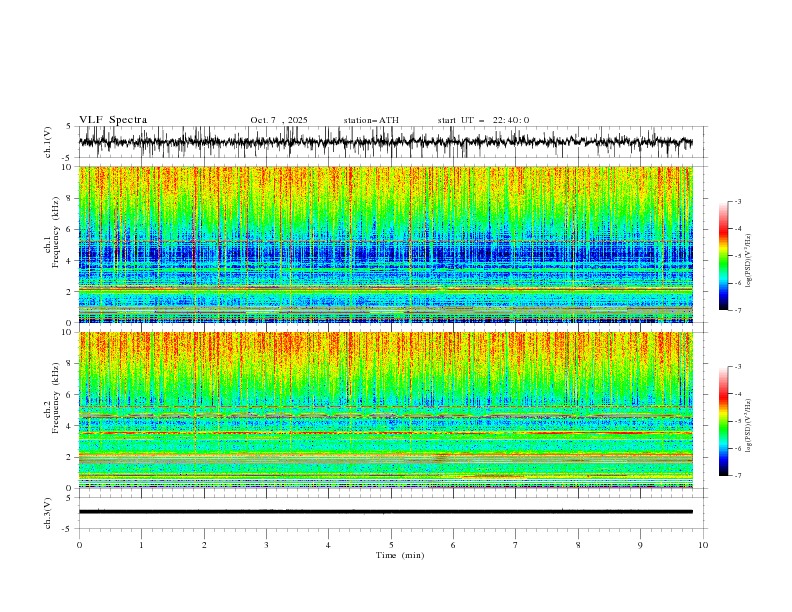Click the "5" tick on ch.1(V) axis
Image resolution: width=792 pixels, height=612 pixels.
pos(70,127)
